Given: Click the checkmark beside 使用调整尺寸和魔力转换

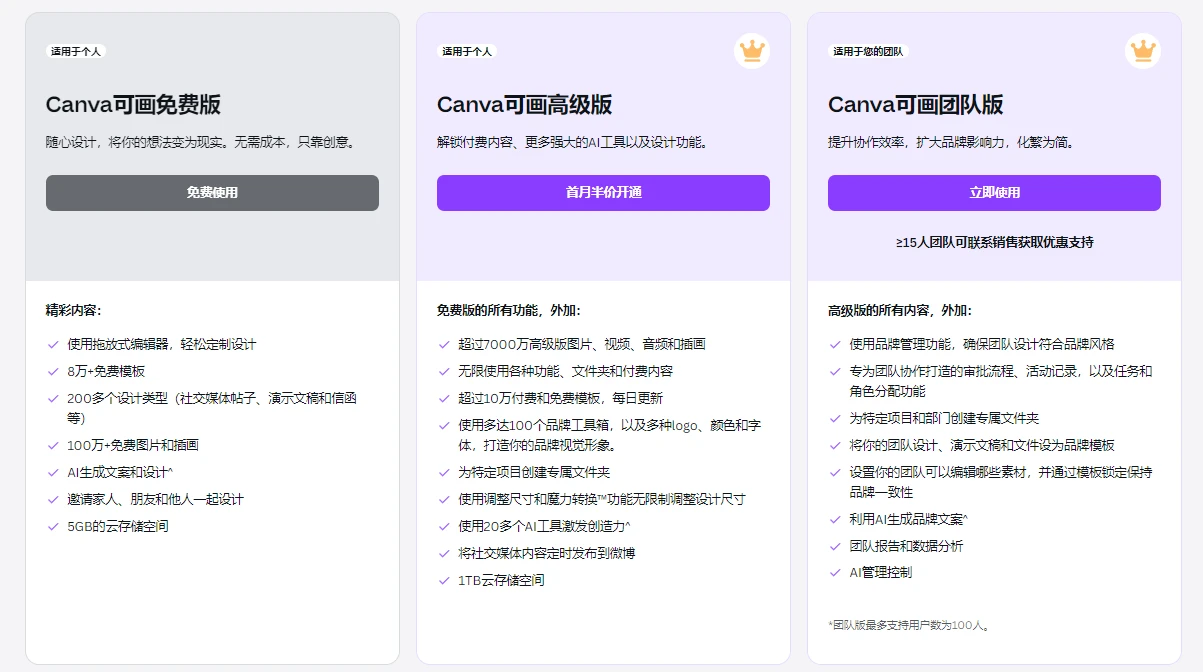Looking at the screenshot, I should click(x=444, y=499).
